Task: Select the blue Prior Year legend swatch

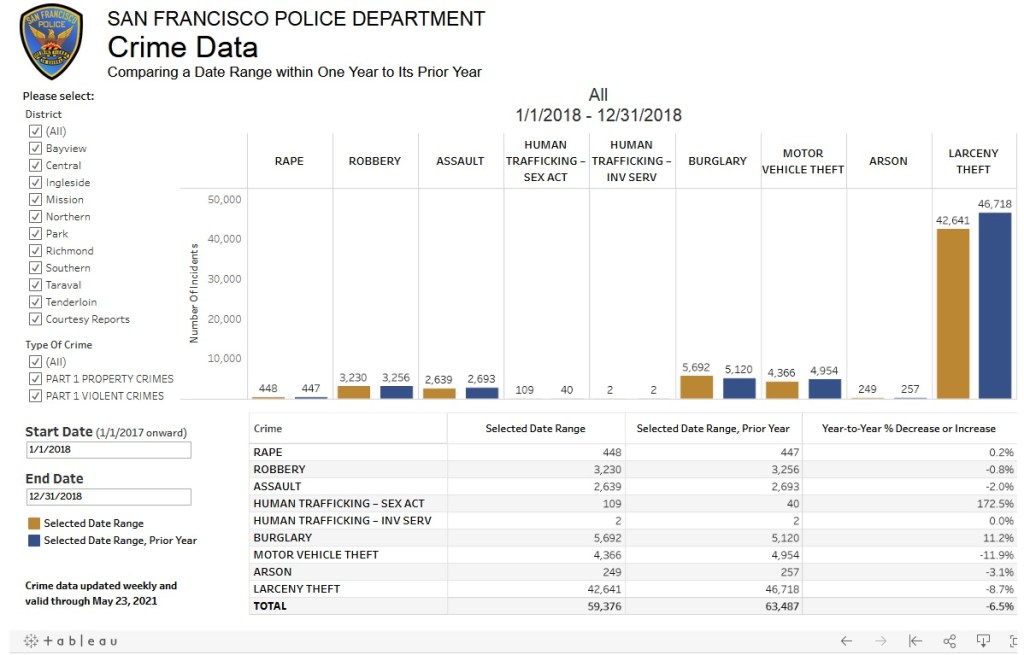Action: tap(34, 540)
